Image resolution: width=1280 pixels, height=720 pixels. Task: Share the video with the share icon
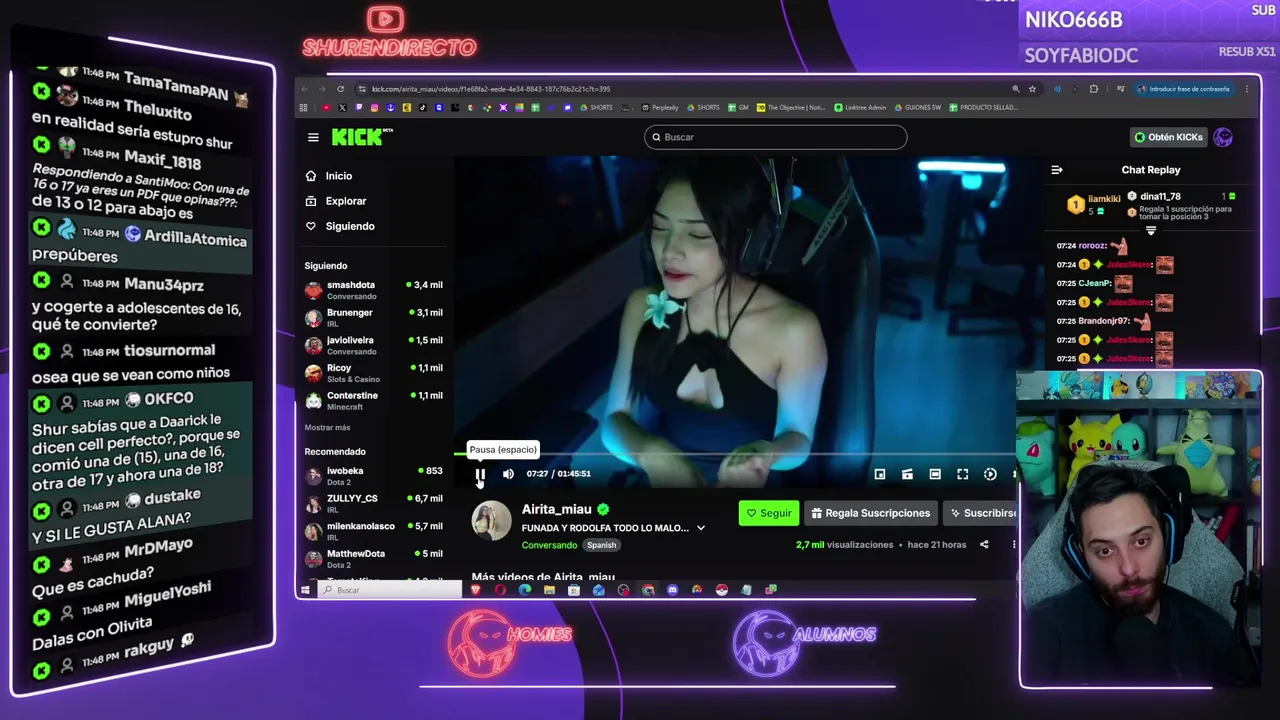984,545
